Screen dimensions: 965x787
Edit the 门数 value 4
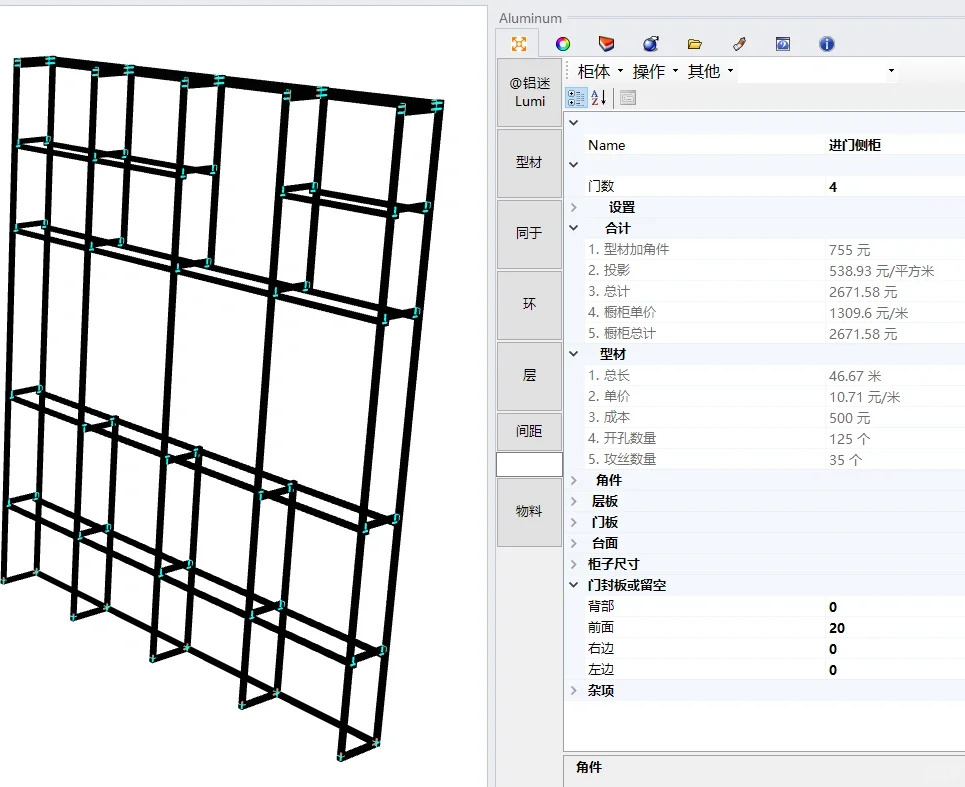[895, 186]
